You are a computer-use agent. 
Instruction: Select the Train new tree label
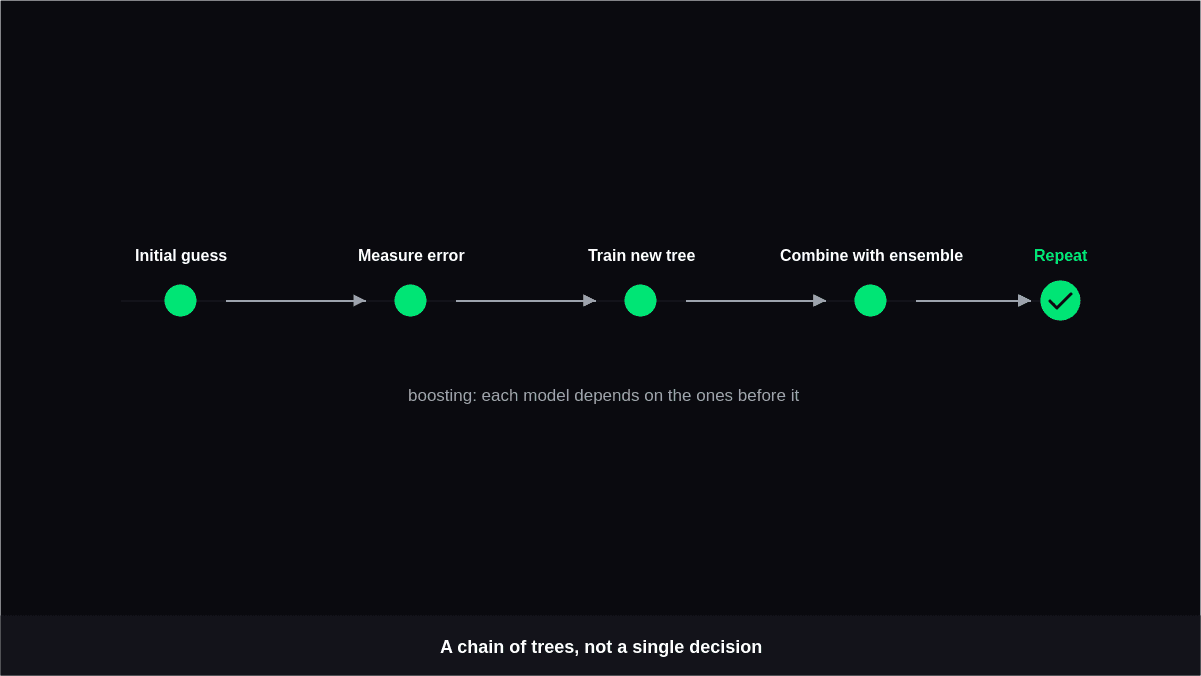coord(641,255)
